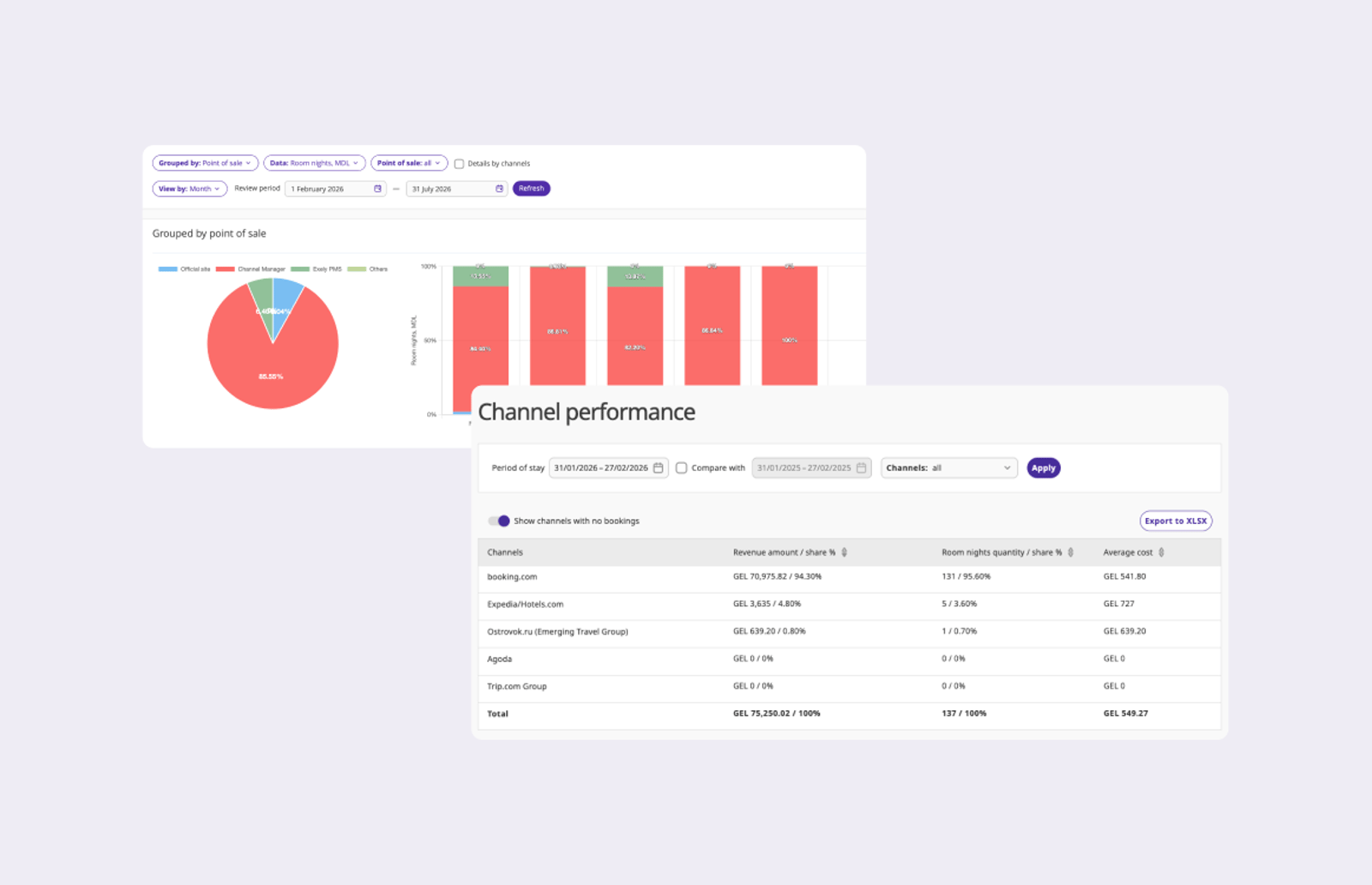Sort by 'Average cost' sort icon
This screenshot has height=885, width=1372.
tap(1162, 552)
